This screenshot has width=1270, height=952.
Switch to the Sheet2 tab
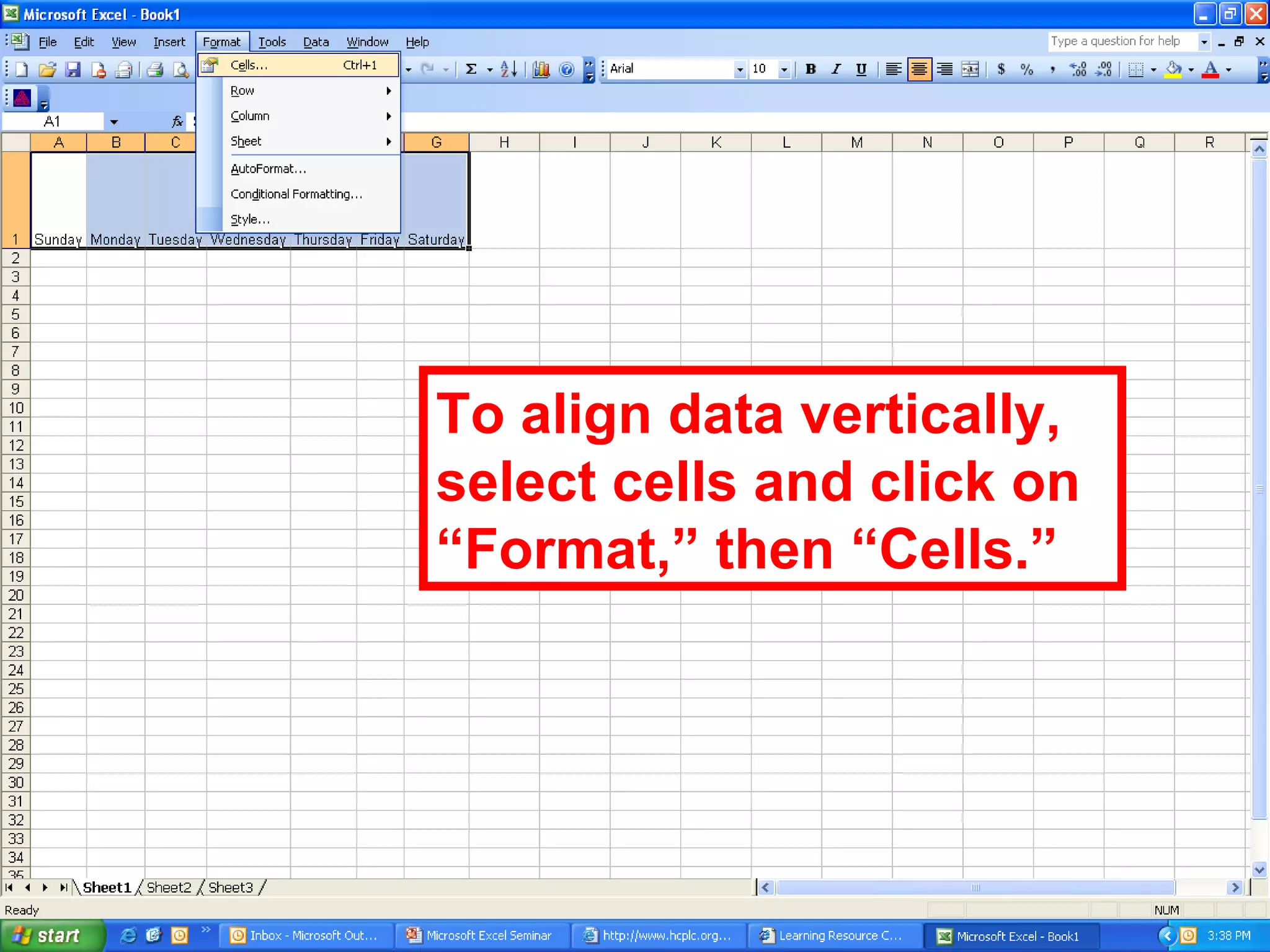pyautogui.click(x=169, y=888)
